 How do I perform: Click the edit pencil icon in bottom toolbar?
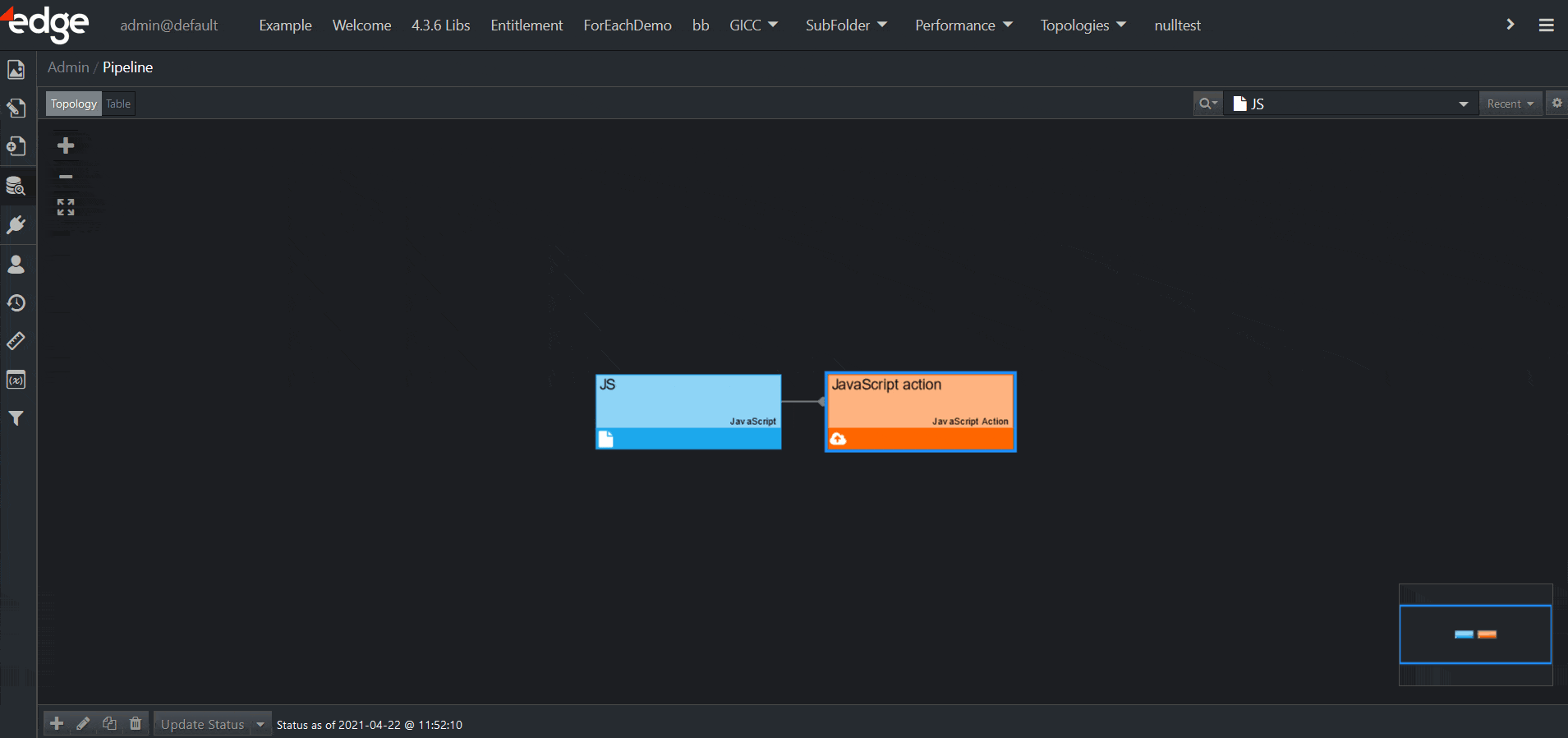(83, 723)
